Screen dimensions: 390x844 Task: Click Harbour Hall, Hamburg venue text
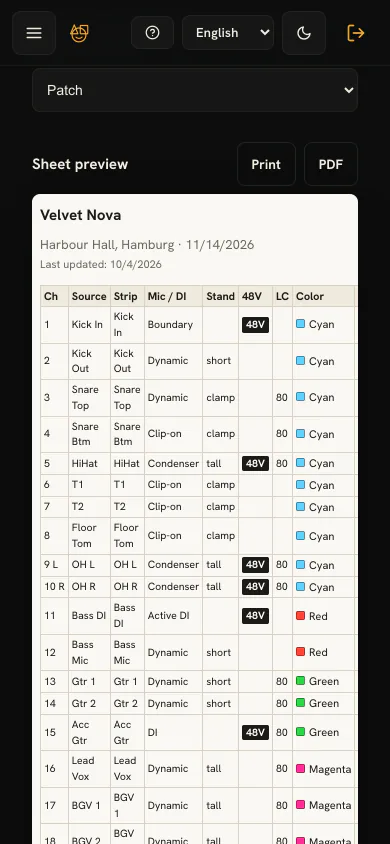point(107,245)
